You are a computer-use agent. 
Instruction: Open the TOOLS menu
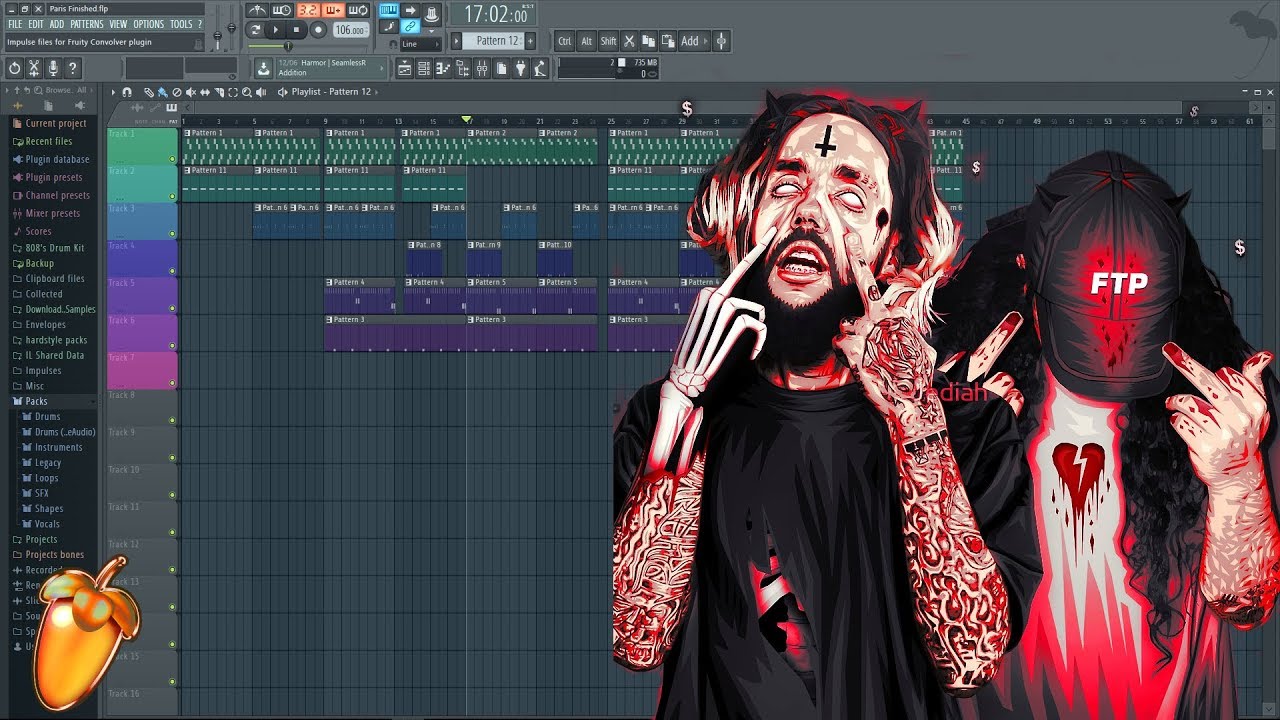coord(180,24)
